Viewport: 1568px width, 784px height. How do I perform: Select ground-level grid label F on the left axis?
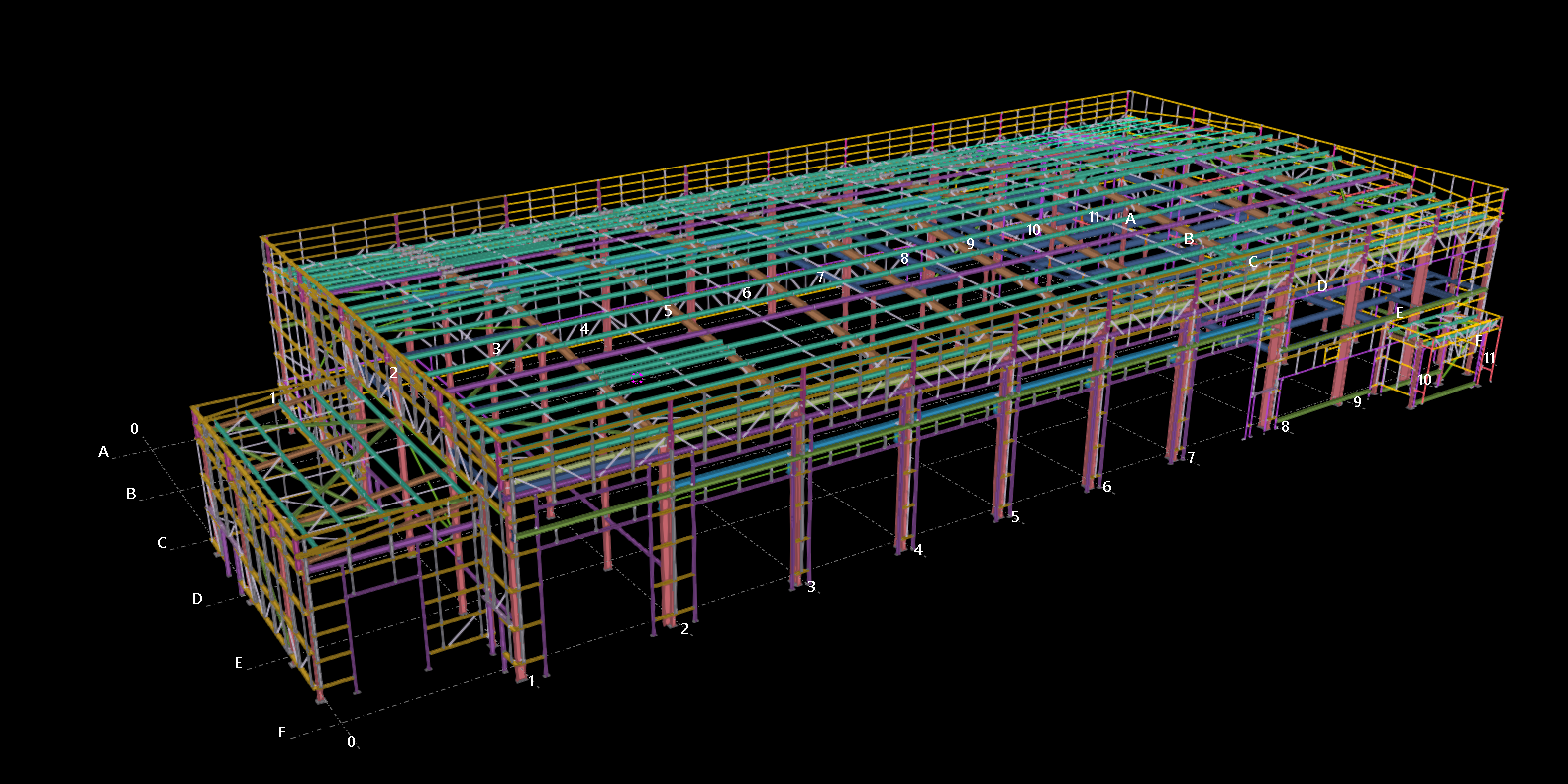[x=282, y=732]
